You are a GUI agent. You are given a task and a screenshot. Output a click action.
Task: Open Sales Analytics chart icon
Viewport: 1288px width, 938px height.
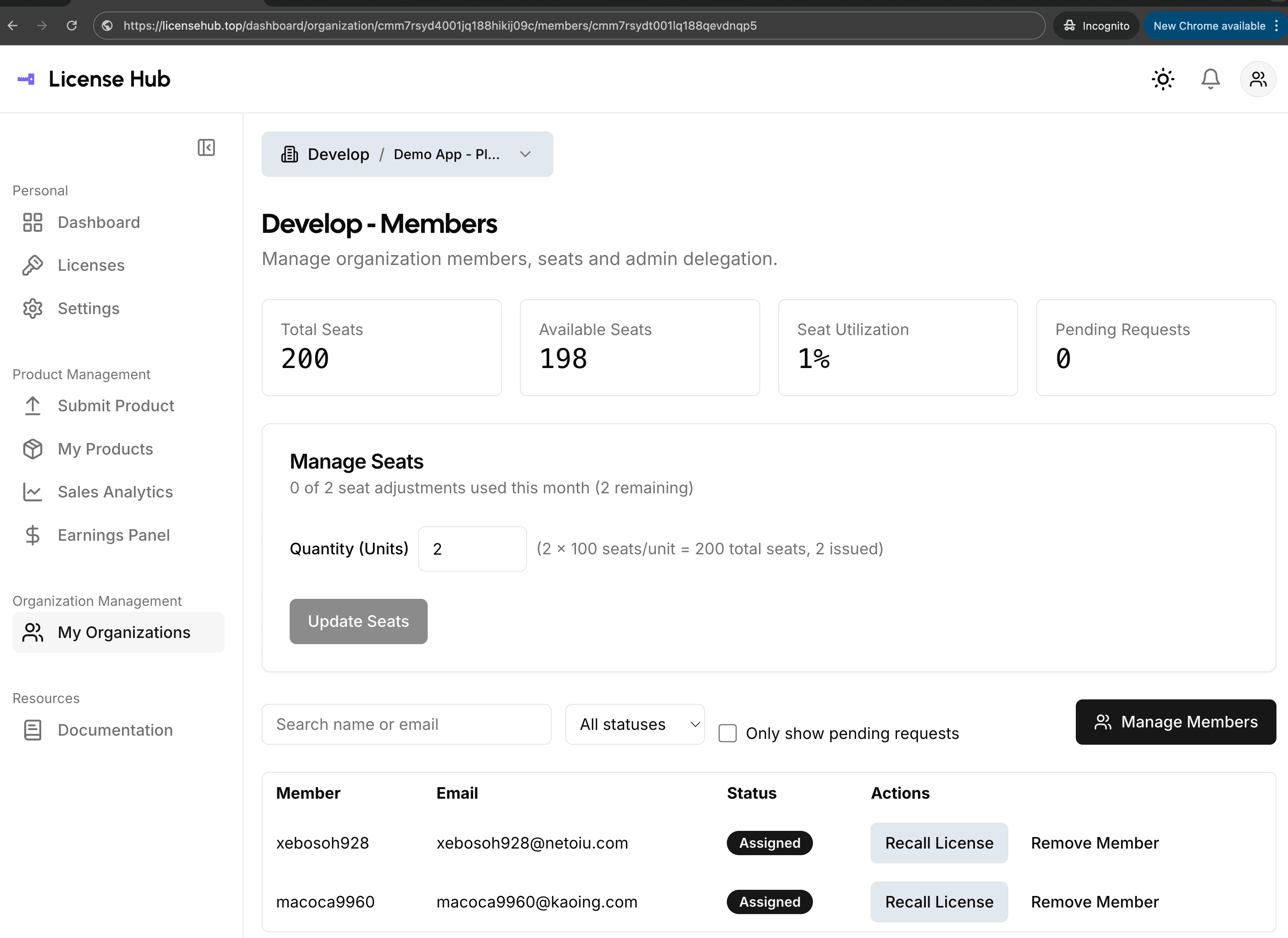coord(33,492)
